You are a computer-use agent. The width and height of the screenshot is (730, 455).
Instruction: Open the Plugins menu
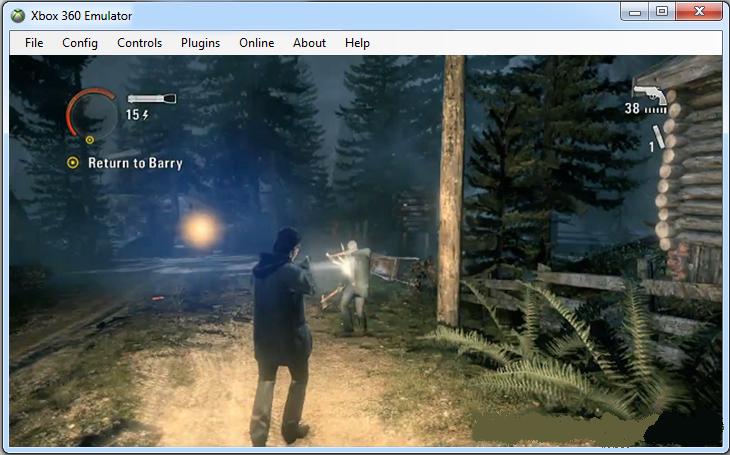[200, 43]
